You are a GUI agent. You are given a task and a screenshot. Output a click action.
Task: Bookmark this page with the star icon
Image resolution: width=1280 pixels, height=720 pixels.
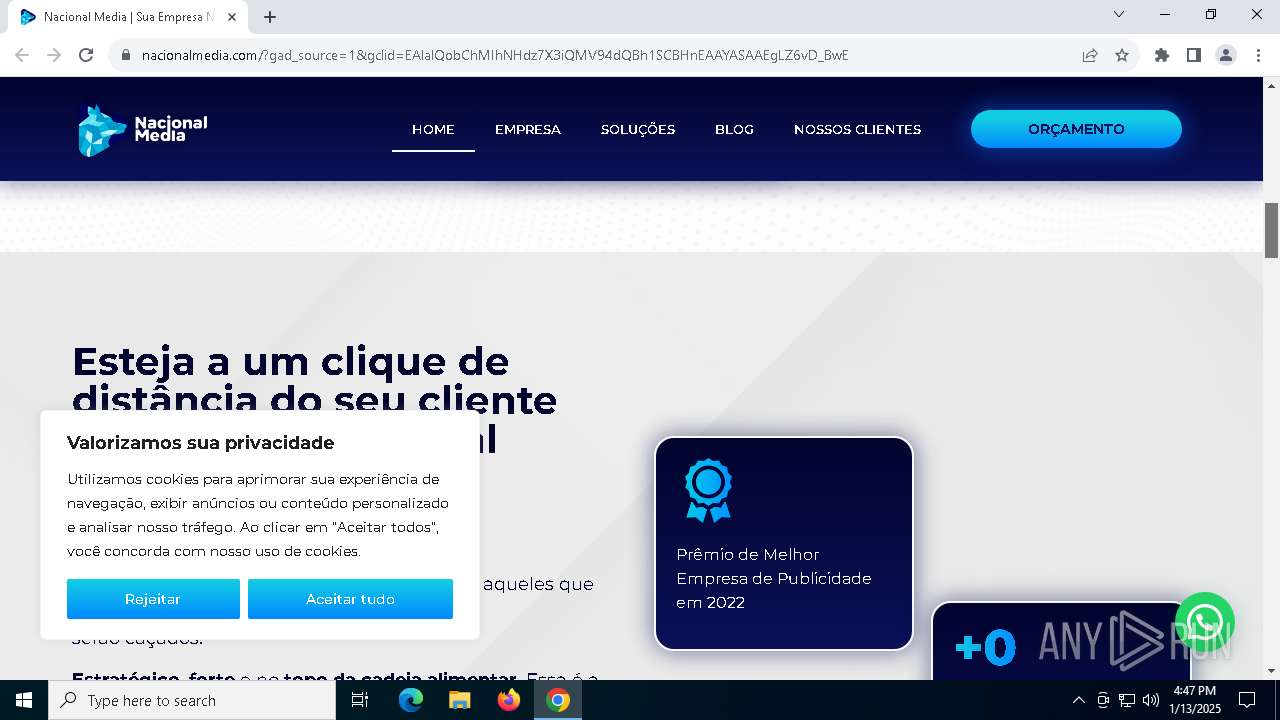(x=1122, y=55)
